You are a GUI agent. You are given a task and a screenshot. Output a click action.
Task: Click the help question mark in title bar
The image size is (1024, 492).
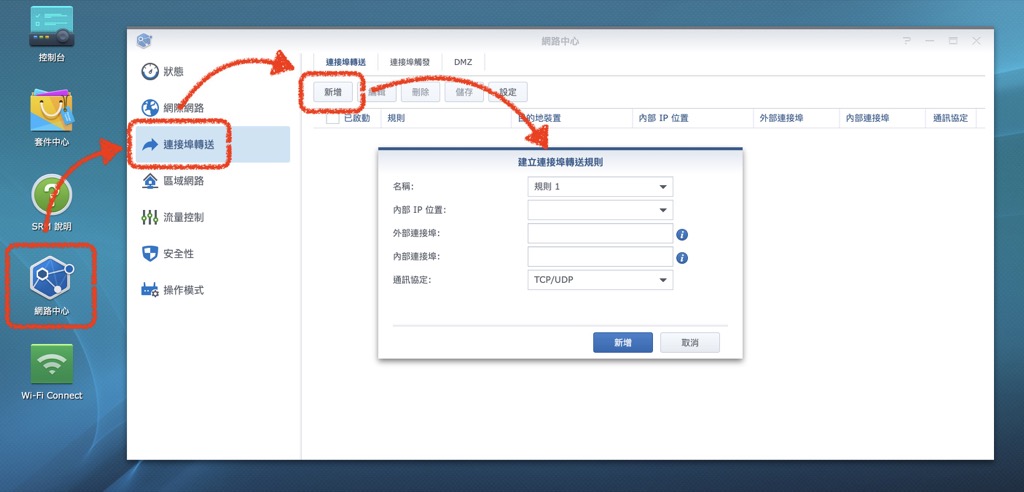pyautogui.click(x=907, y=41)
